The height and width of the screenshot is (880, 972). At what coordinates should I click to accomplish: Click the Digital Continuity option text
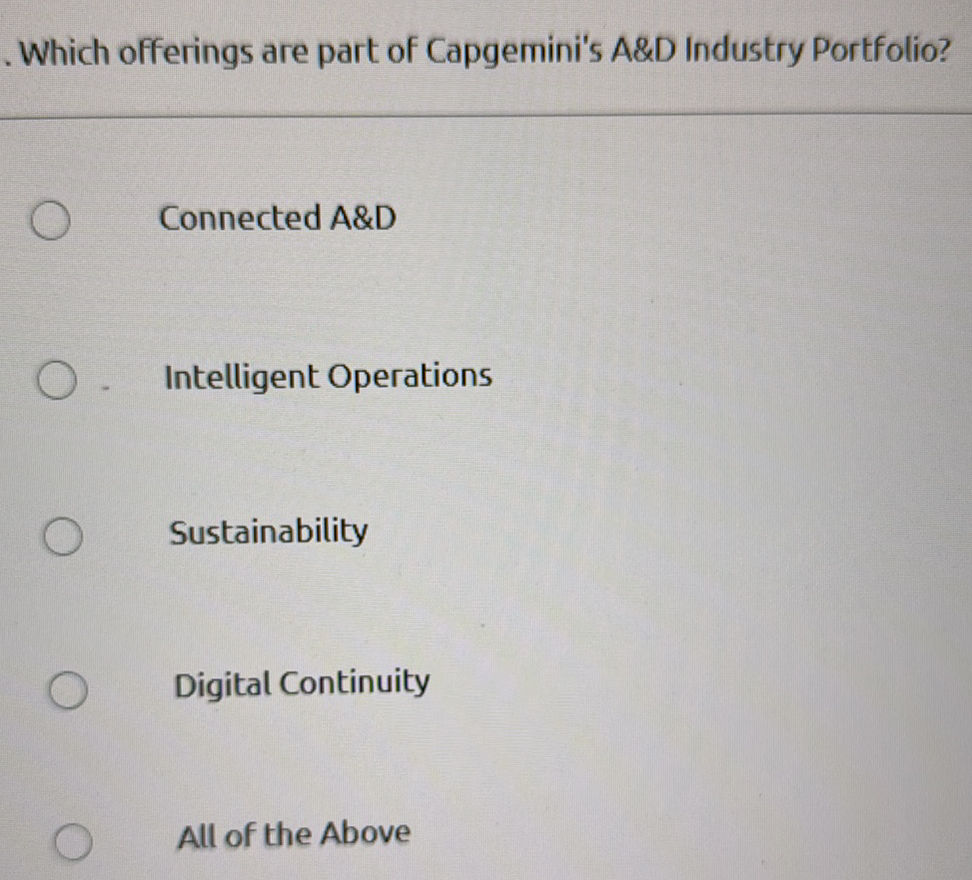click(300, 684)
